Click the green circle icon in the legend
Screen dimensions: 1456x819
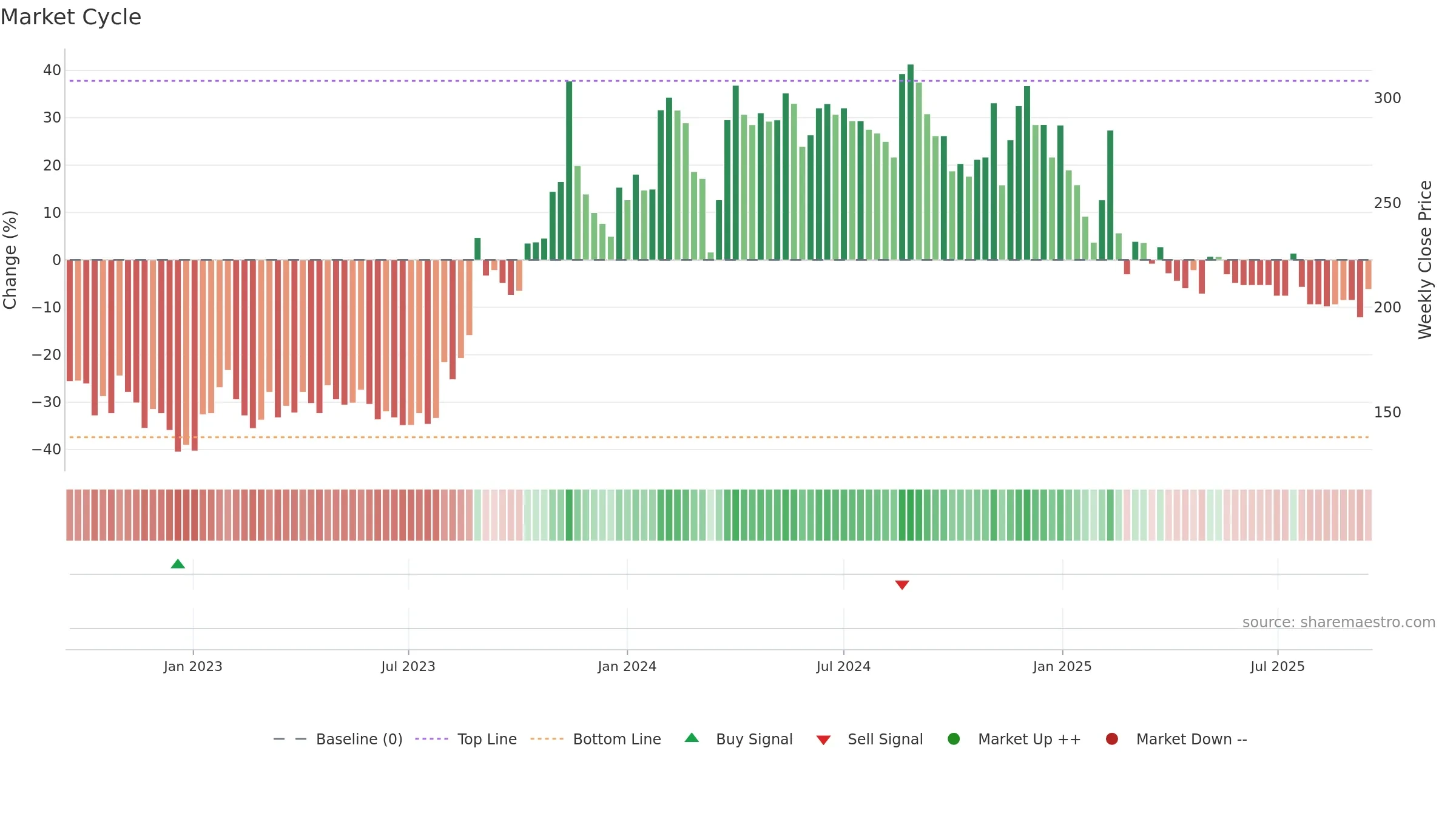pos(954,739)
